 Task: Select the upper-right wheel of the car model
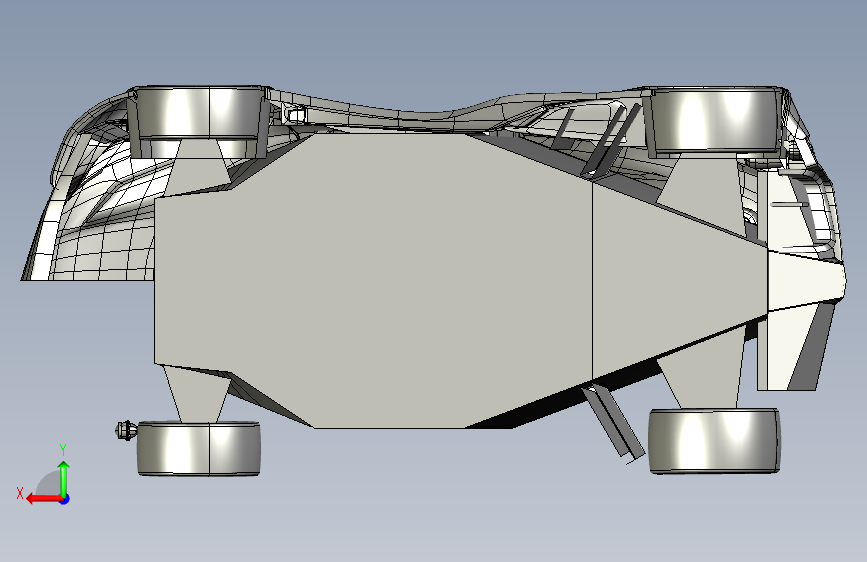(714, 119)
